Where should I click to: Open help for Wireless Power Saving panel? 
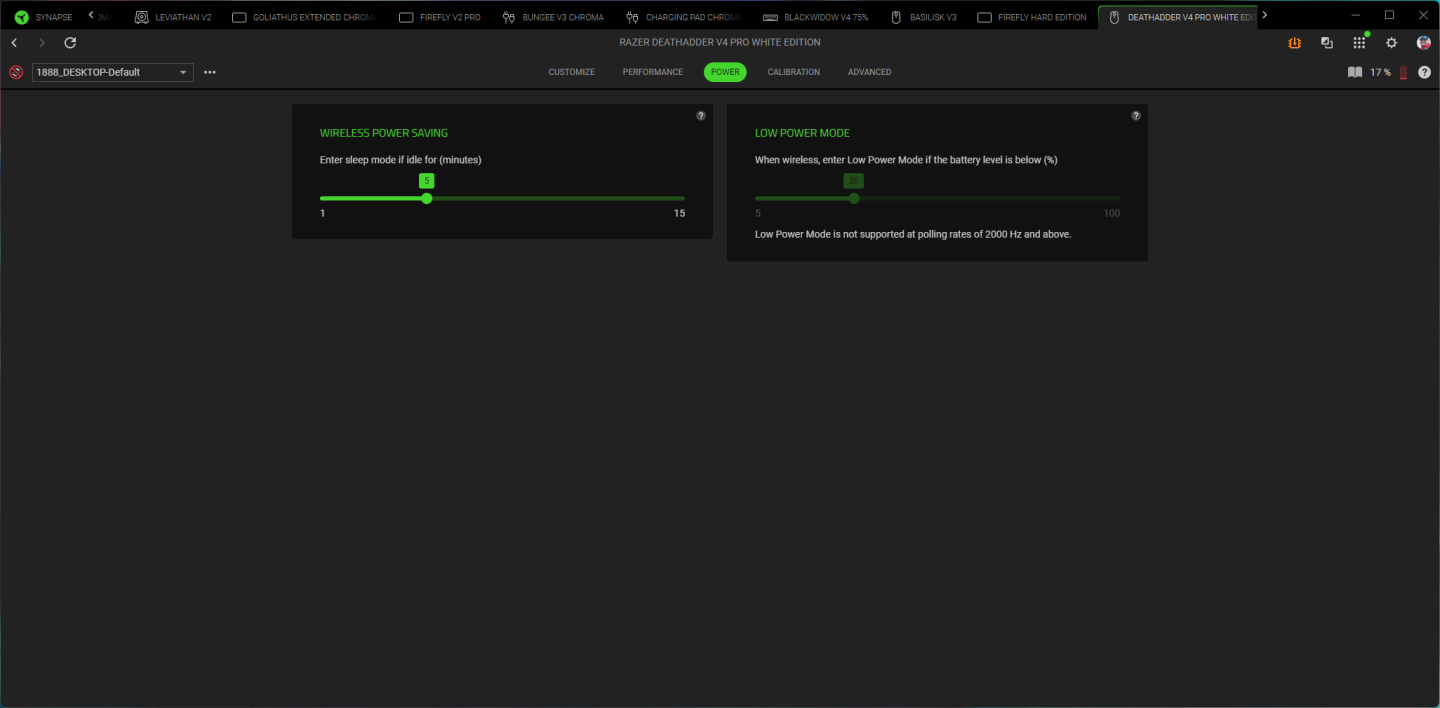click(701, 116)
